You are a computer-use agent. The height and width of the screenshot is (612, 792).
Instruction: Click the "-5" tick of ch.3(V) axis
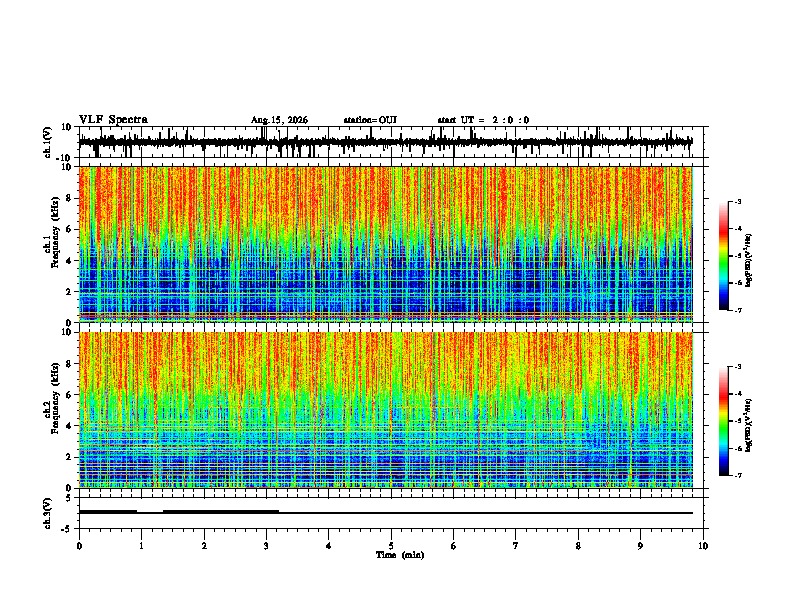point(68,529)
